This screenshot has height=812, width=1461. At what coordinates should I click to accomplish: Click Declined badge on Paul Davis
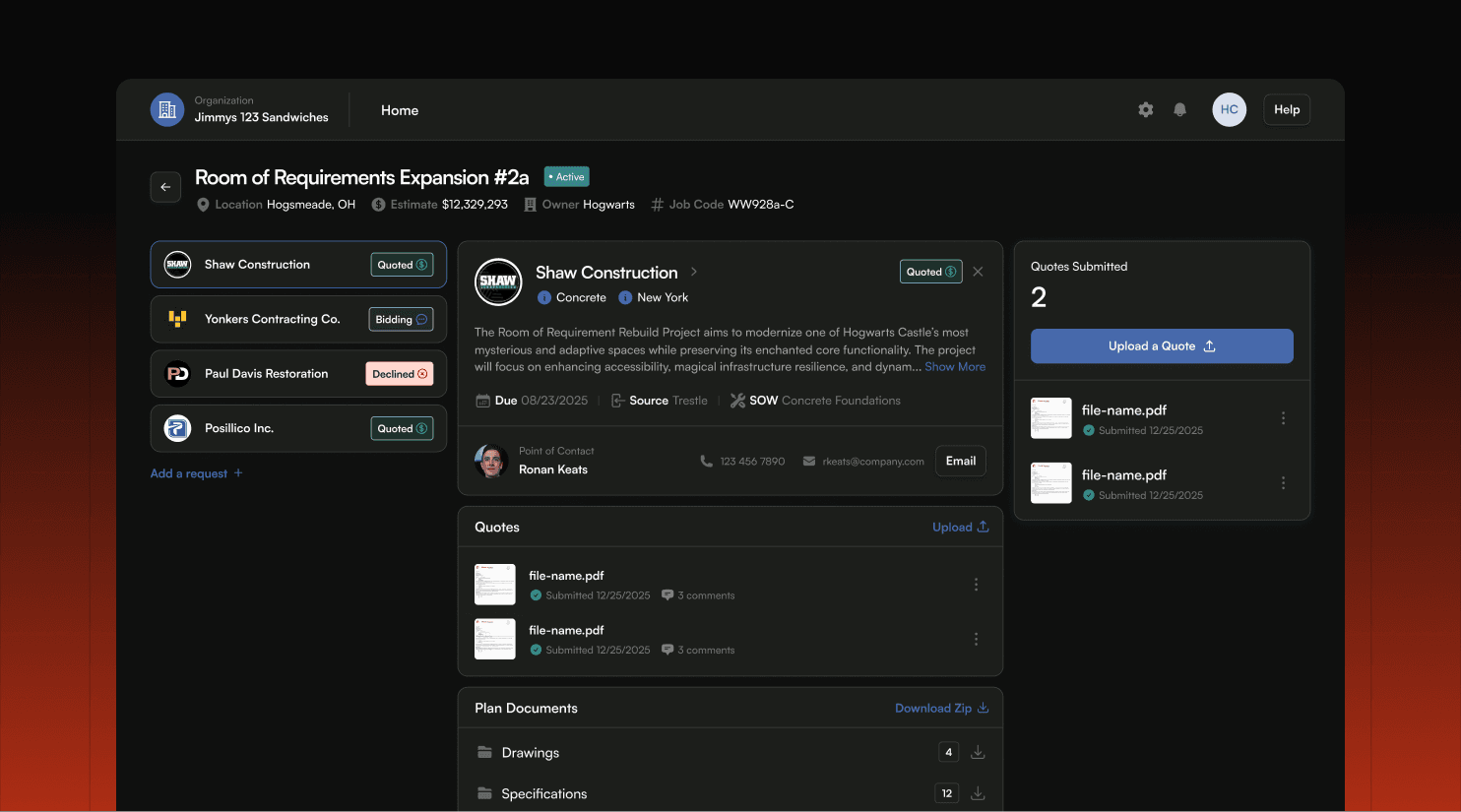[x=400, y=374]
